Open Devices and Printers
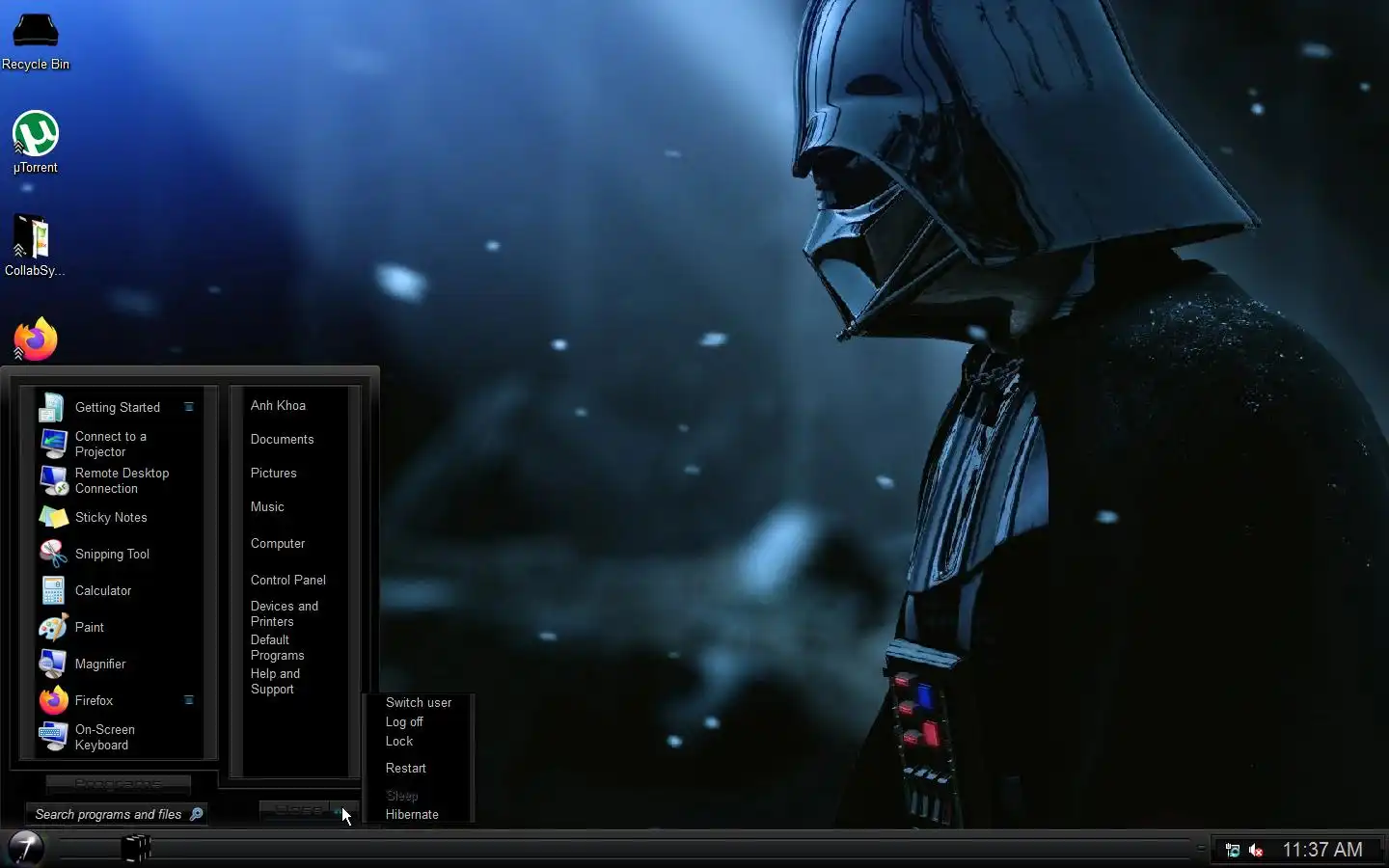 285,613
